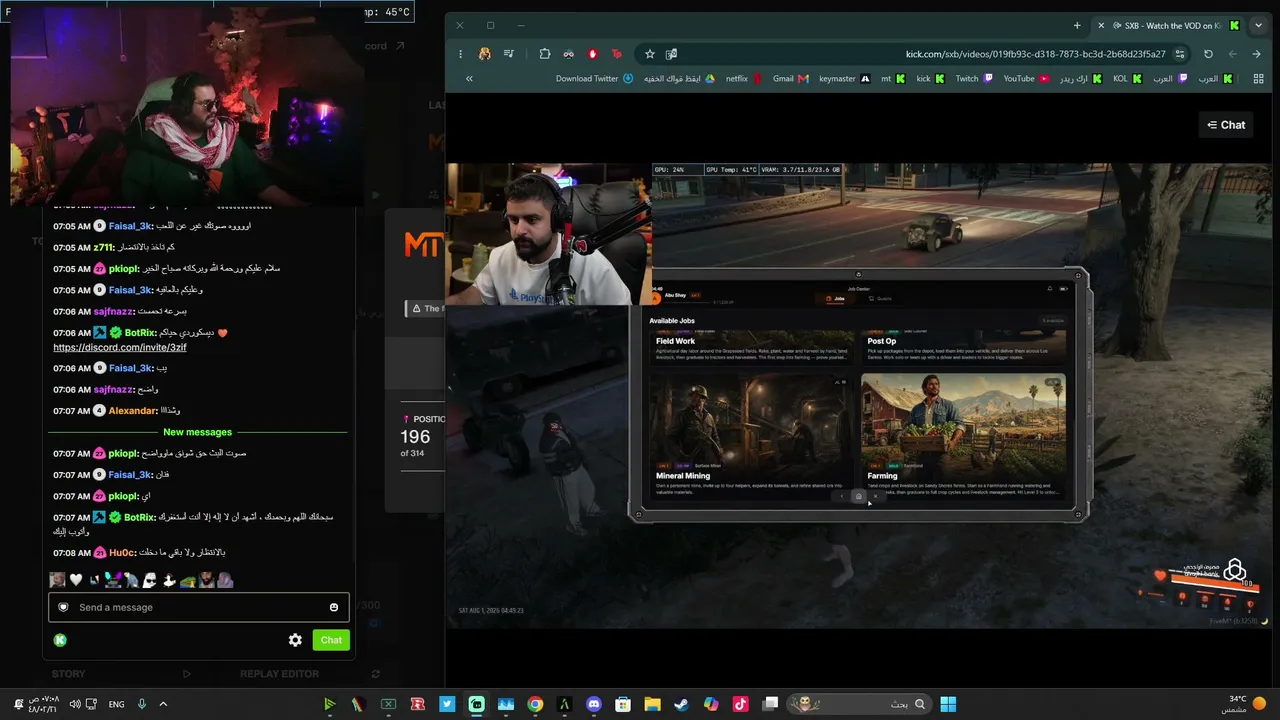Bookmark this page with the star icon
Viewport: 1280px width, 720px height.
pos(650,54)
